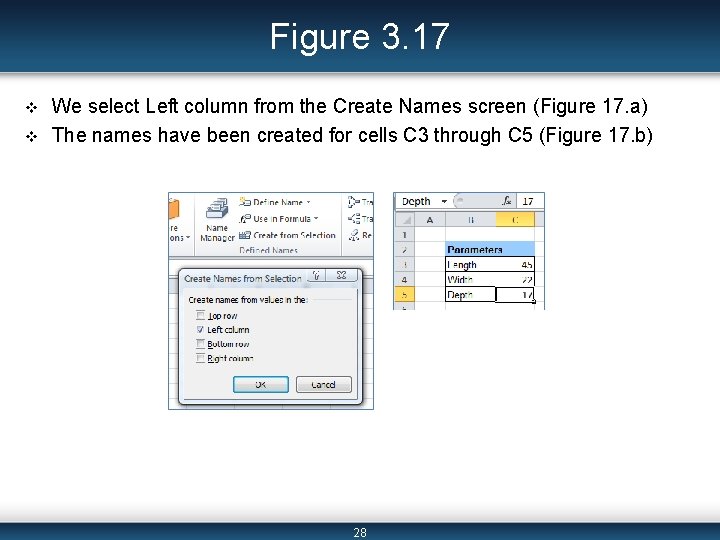Click the fx insert function icon
The image size is (720, 540).
(x=506, y=201)
